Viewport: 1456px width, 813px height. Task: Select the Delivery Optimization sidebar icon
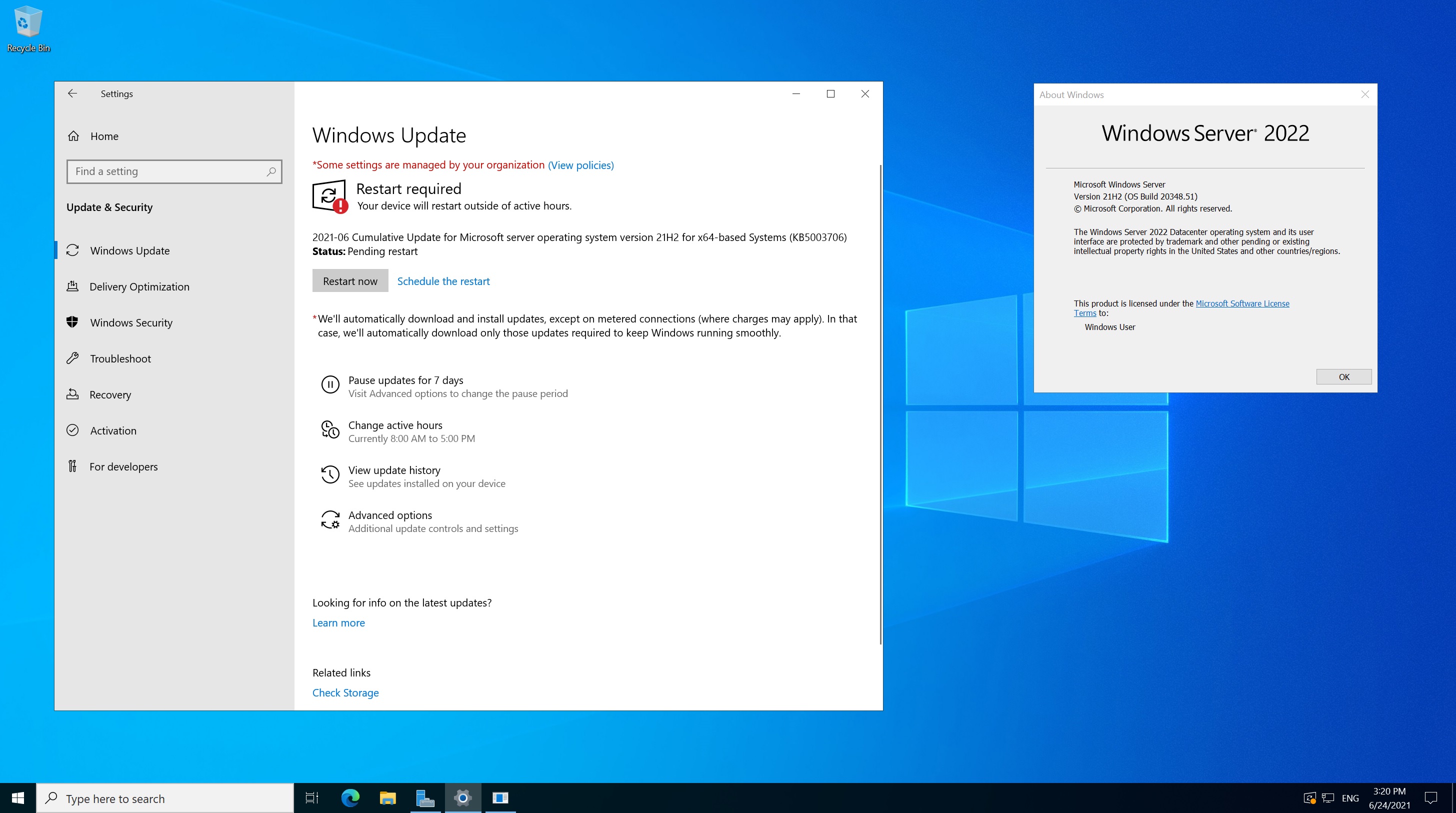[x=72, y=286]
